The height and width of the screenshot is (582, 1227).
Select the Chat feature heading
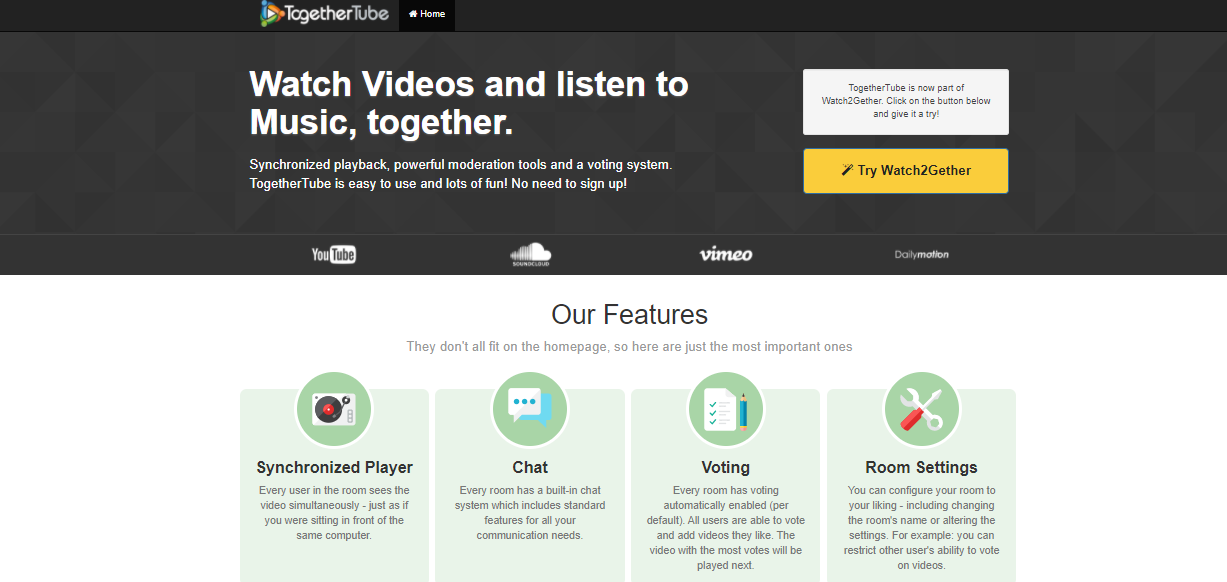530,467
